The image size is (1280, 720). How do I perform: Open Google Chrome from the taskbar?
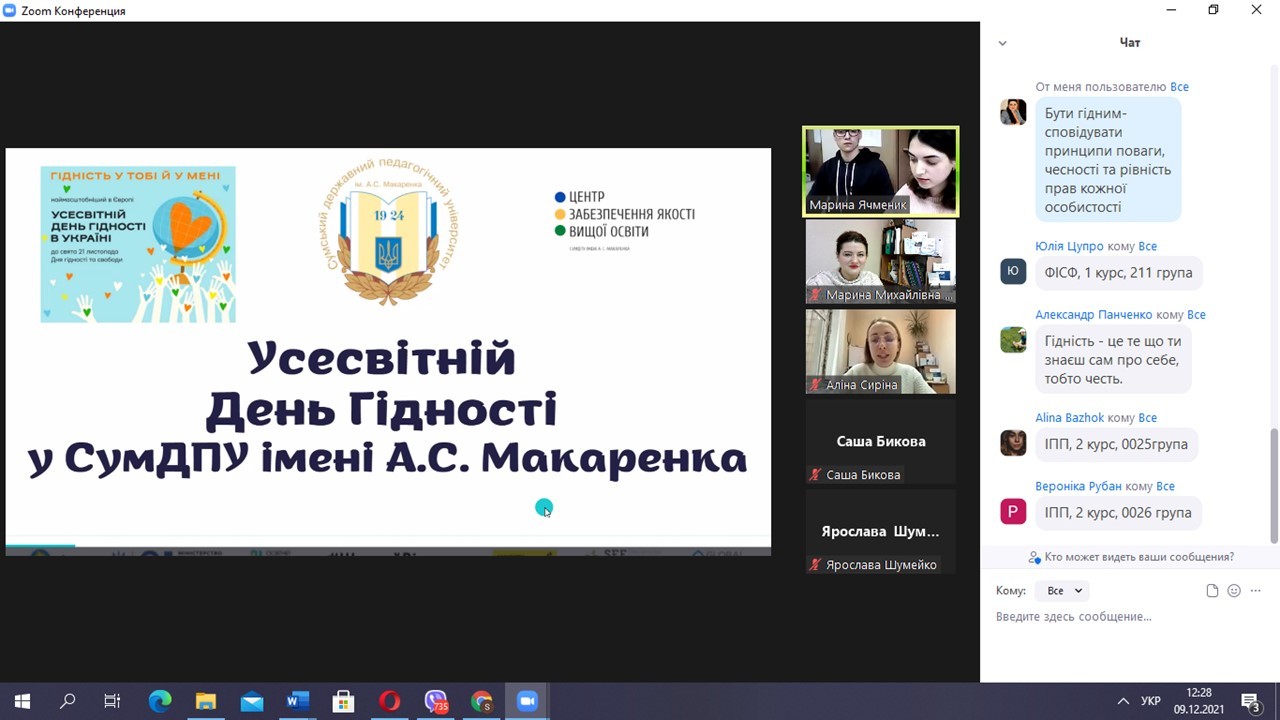(482, 702)
